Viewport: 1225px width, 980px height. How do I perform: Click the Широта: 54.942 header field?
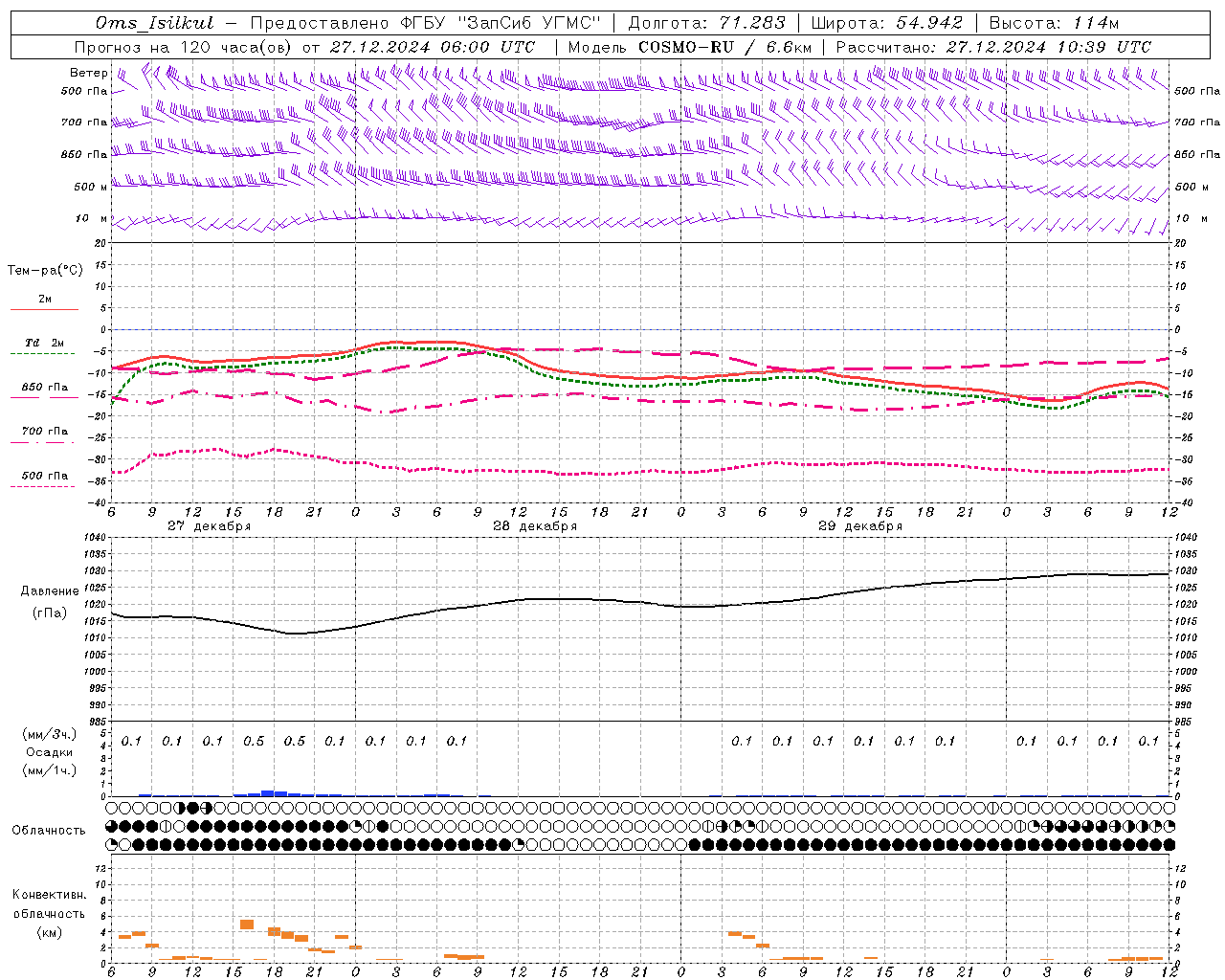[x=886, y=23]
